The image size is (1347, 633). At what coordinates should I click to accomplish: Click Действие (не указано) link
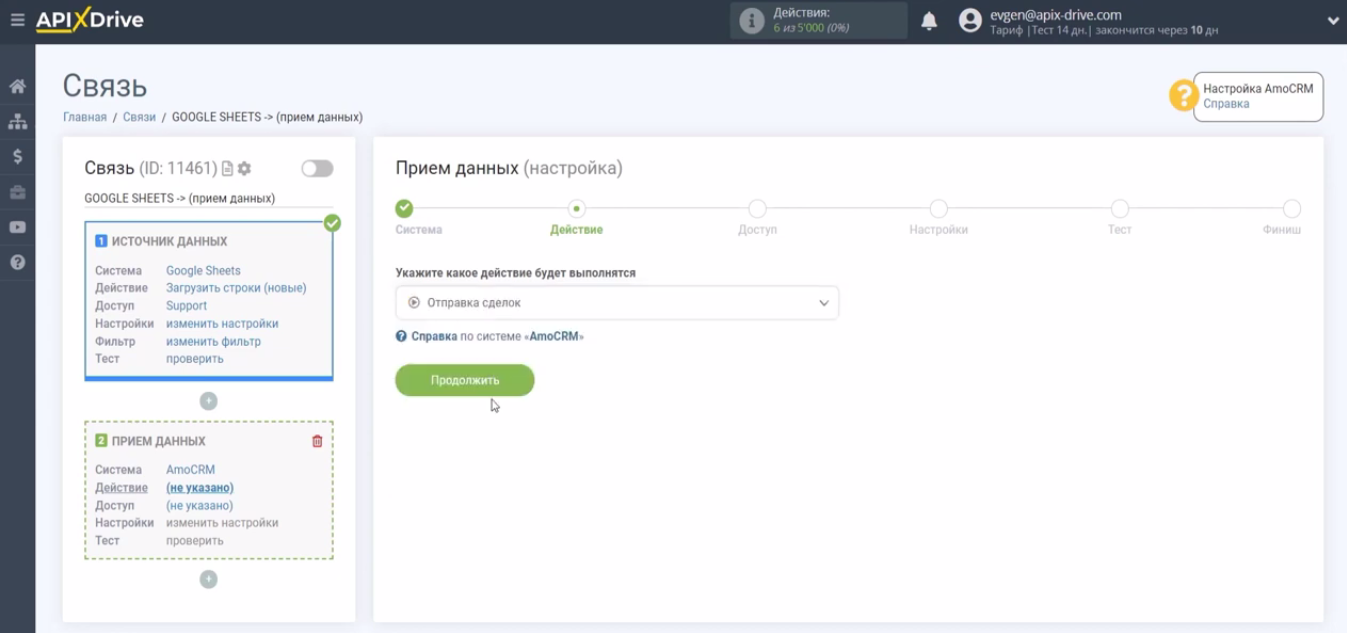pos(200,488)
